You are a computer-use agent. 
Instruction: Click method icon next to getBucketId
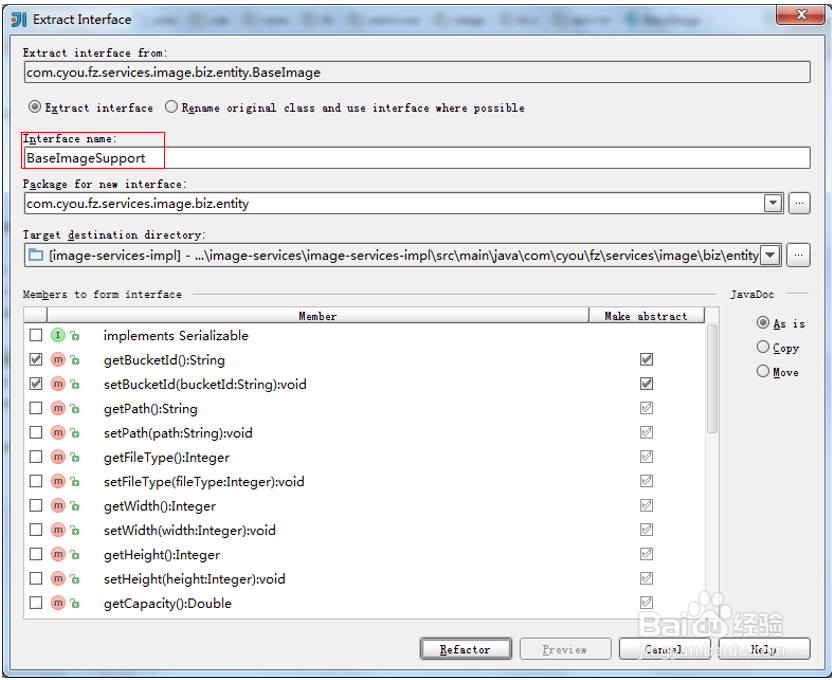tap(58, 360)
